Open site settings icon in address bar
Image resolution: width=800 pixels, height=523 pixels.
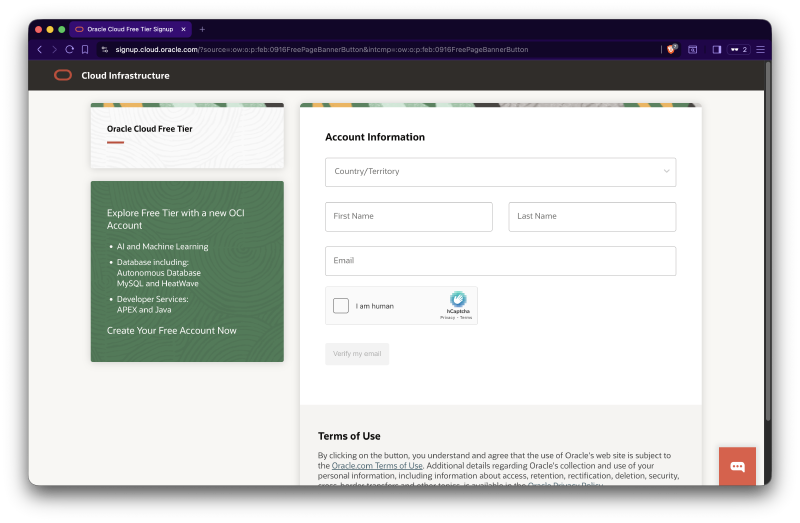click(105, 49)
